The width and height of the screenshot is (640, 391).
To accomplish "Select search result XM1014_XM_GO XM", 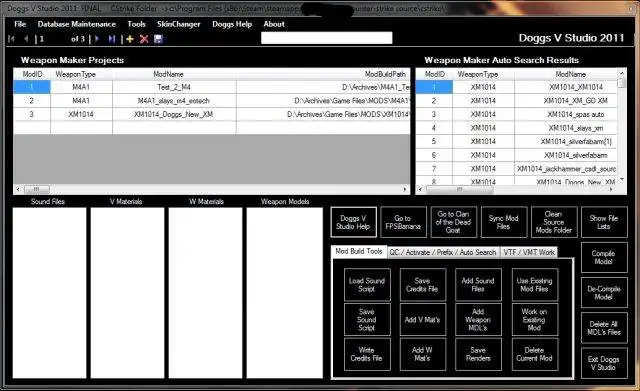I will [516, 100].
